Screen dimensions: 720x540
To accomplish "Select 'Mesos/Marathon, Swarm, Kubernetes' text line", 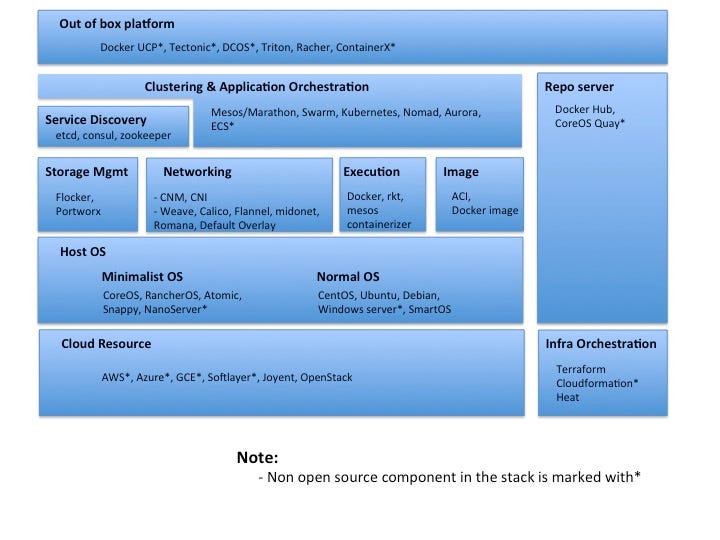I will [346, 112].
